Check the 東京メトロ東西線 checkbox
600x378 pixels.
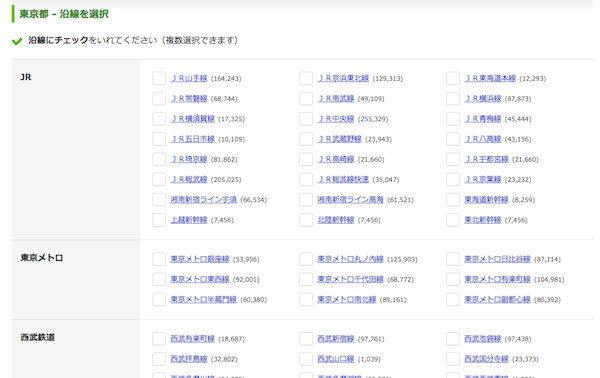click(x=159, y=279)
